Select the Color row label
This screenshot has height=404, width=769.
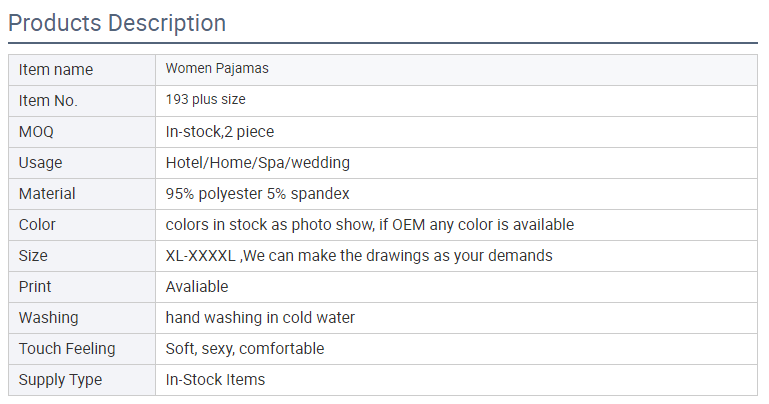37,225
